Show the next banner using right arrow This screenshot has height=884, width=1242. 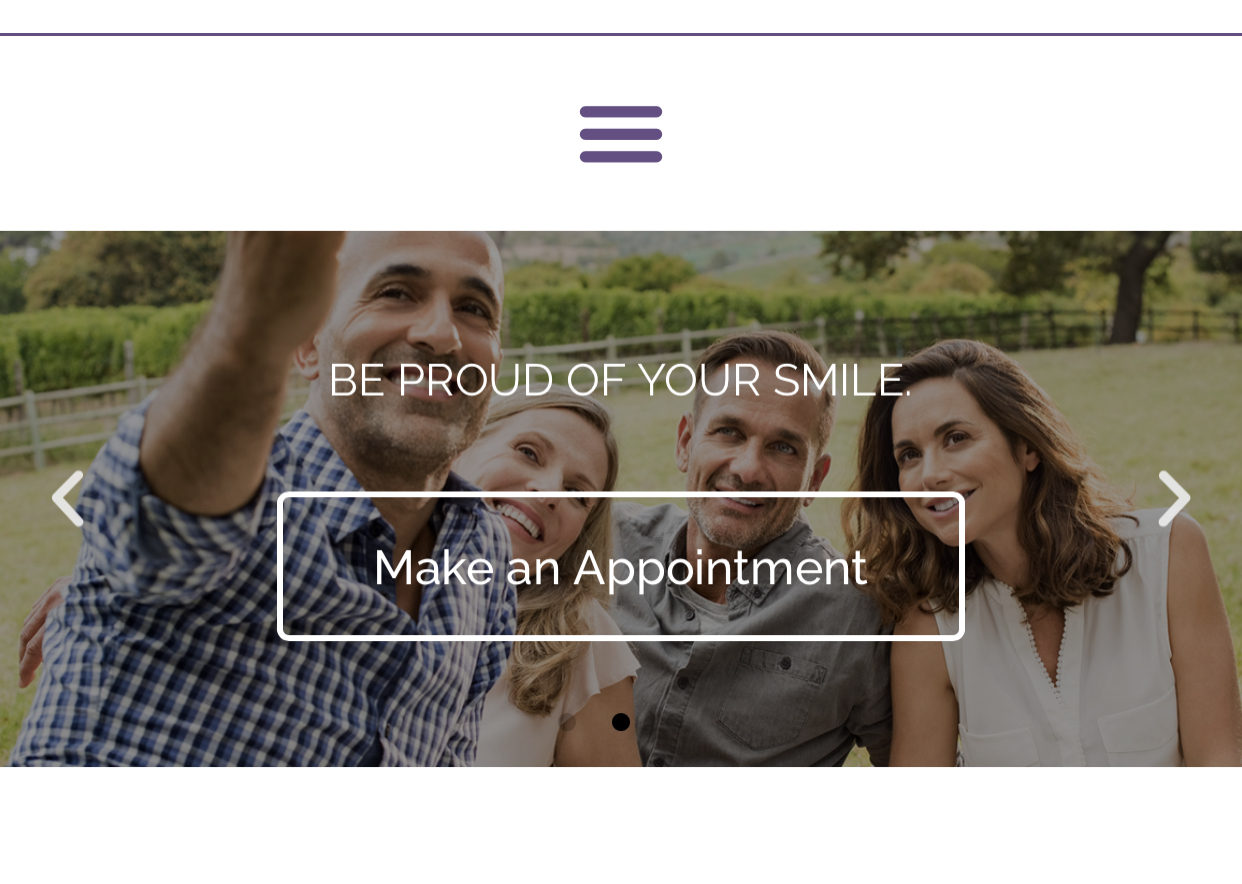point(1174,498)
